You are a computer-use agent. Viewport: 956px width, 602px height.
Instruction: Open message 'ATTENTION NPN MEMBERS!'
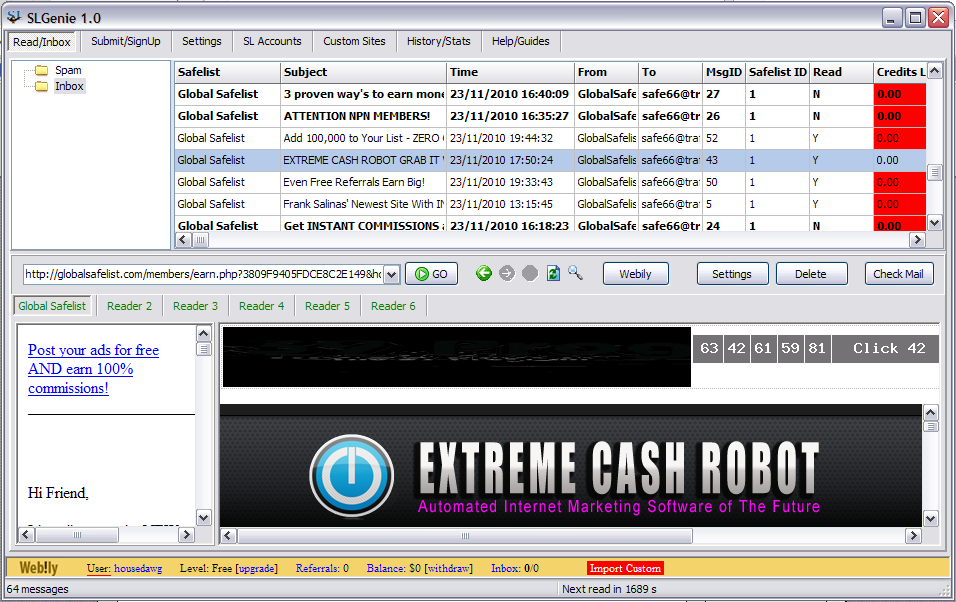550,116
